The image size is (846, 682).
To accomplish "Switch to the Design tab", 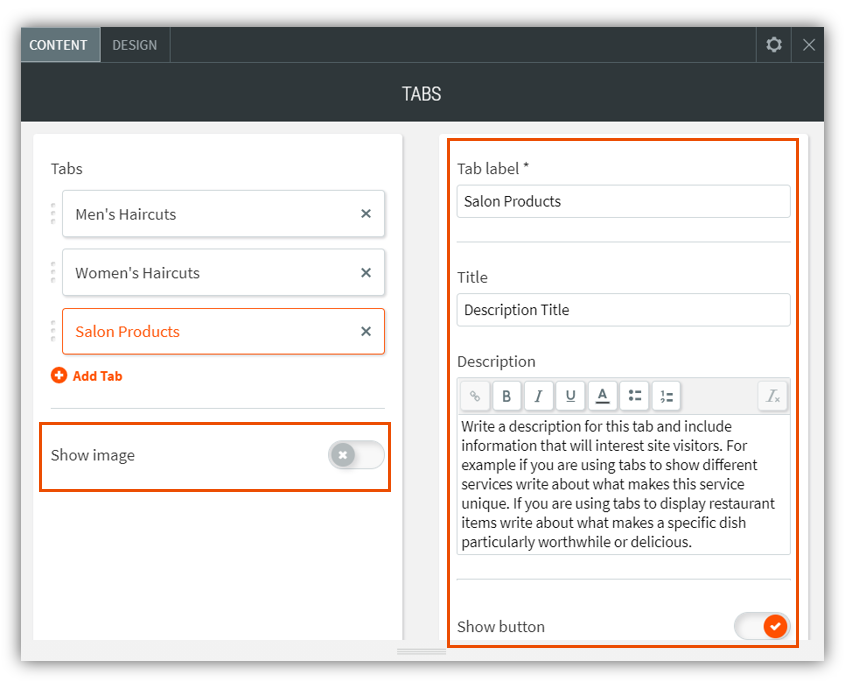I will pyautogui.click(x=134, y=45).
